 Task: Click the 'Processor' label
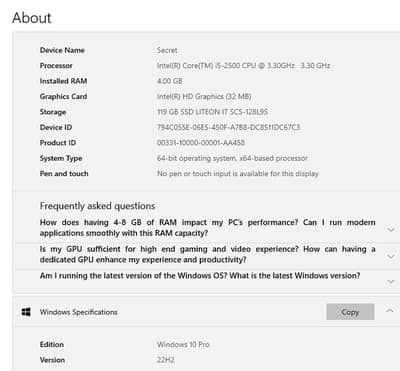pos(56,66)
